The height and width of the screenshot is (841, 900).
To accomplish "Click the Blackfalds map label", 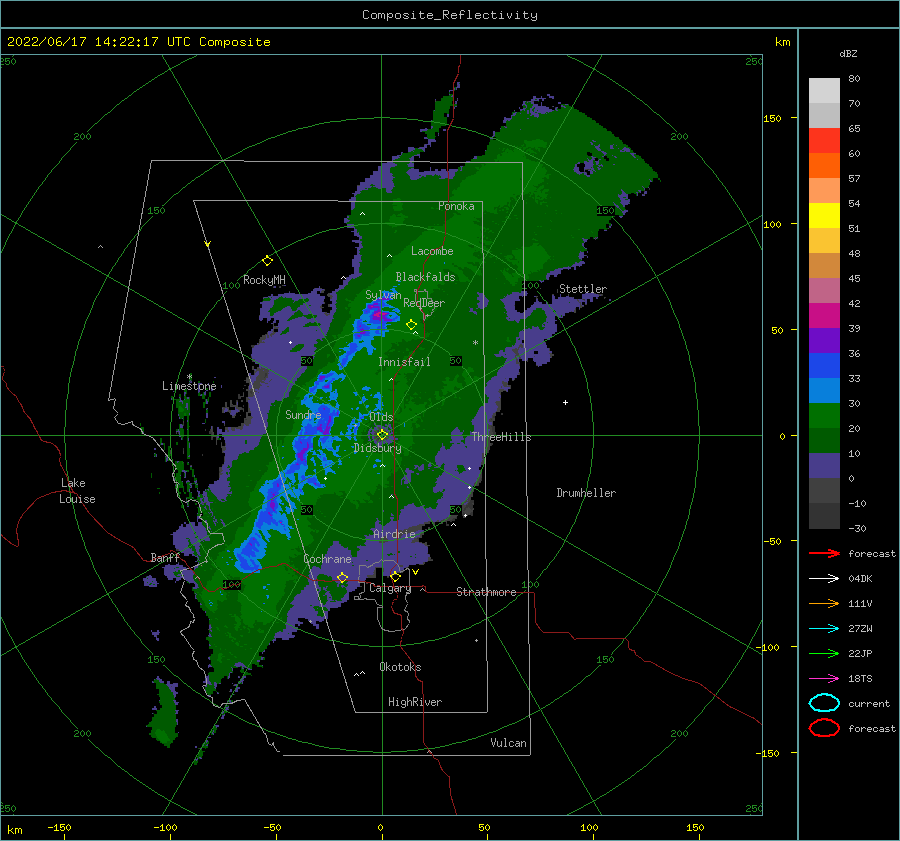I will pyautogui.click(x=425, y=277).
